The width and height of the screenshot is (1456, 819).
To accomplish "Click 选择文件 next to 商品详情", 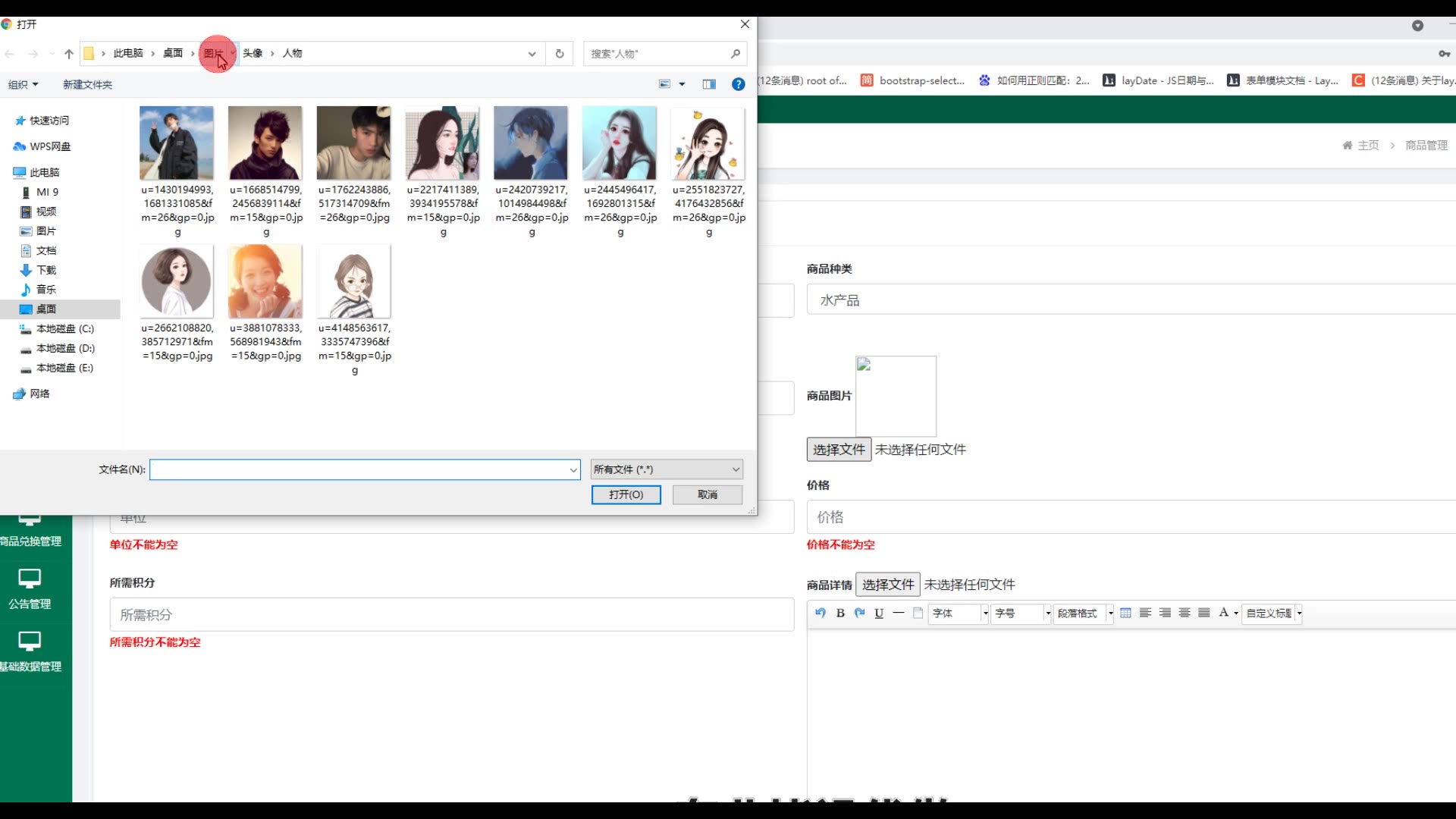I will click(888, 585).
